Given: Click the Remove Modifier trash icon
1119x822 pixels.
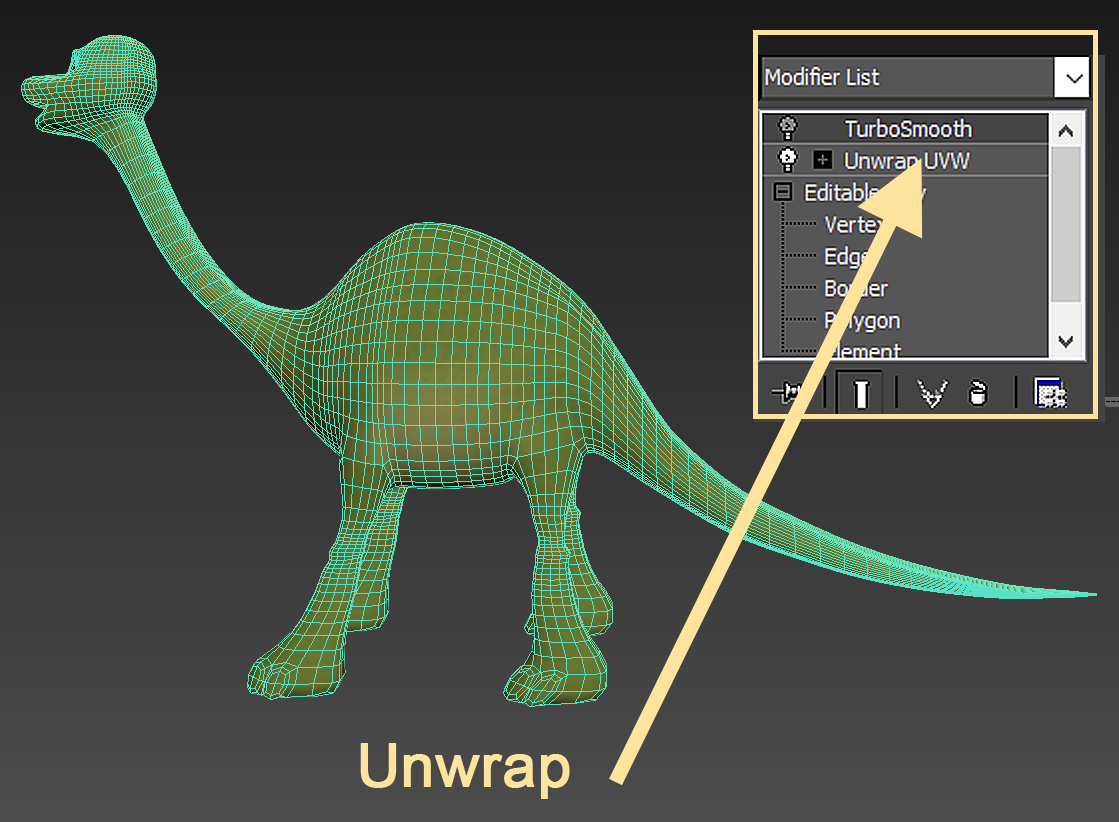Looking at the screenshot, I should [978, 393].
